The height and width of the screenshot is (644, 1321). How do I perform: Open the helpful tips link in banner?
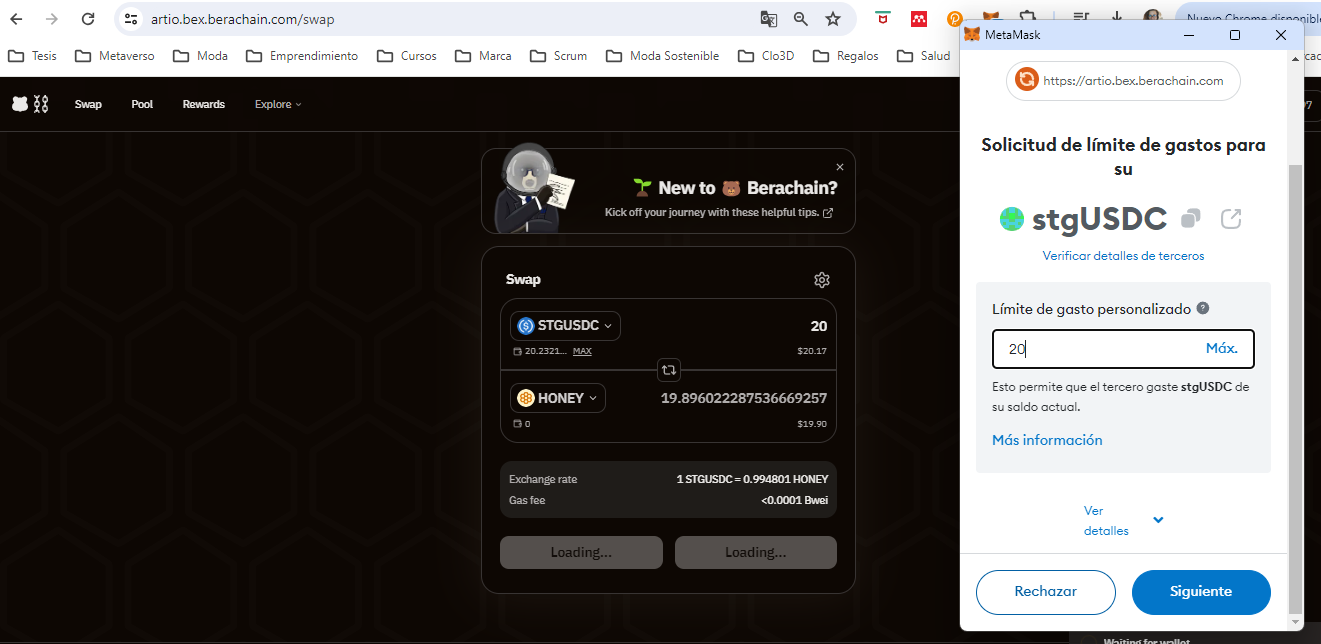[x=719, y=212]
